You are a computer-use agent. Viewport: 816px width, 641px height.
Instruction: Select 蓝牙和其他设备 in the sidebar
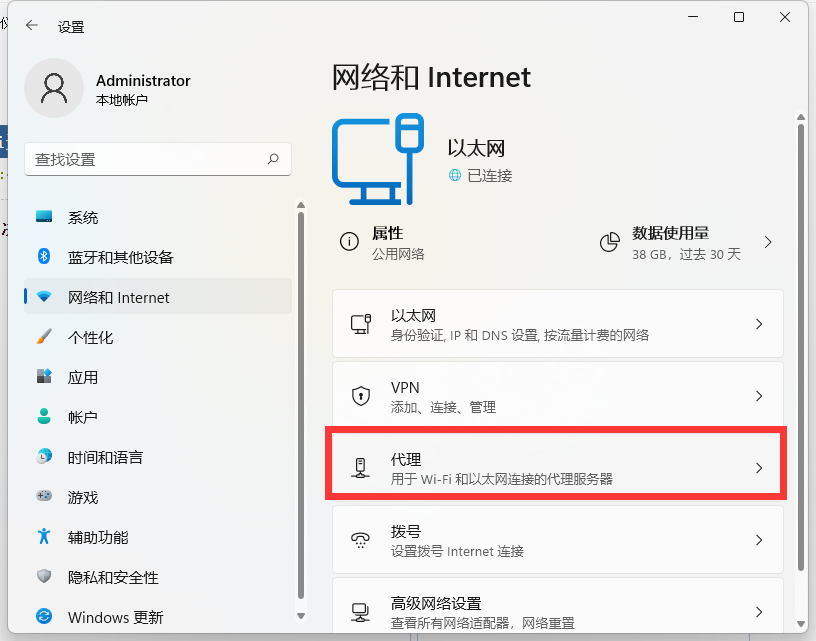click(158, 257)
